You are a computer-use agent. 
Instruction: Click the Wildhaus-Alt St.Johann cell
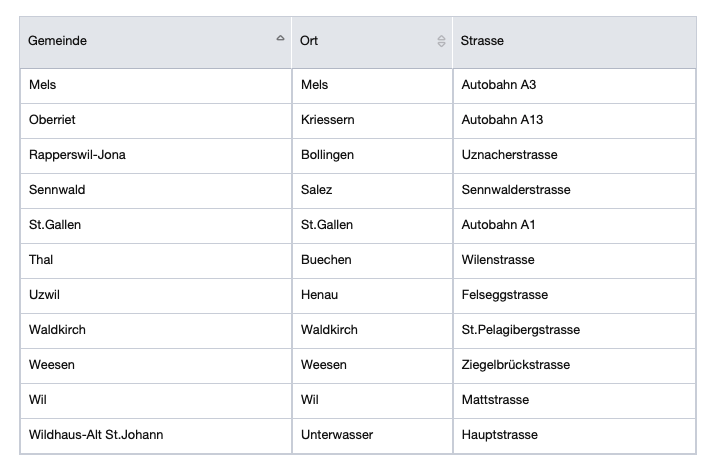(96, 435)
